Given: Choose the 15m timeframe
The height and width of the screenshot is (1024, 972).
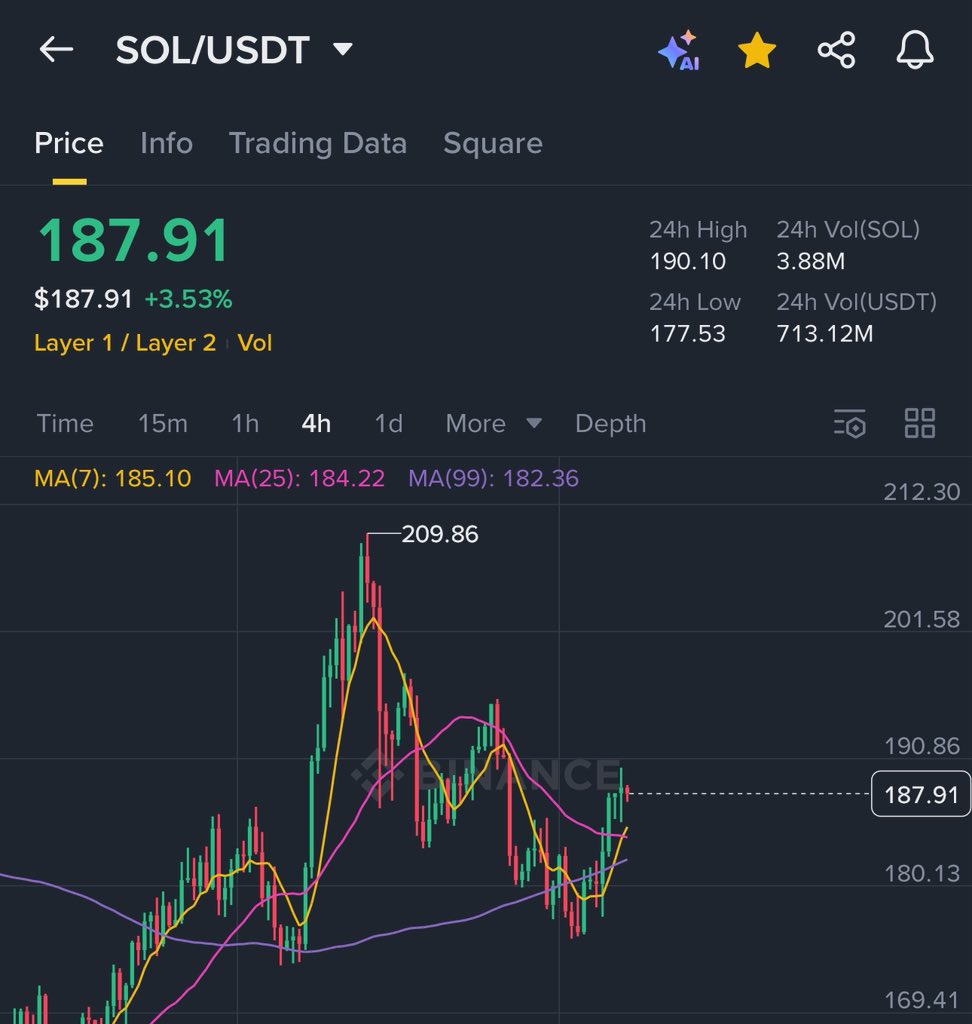Looking at the screenshot, I should (x=163, y=424).
